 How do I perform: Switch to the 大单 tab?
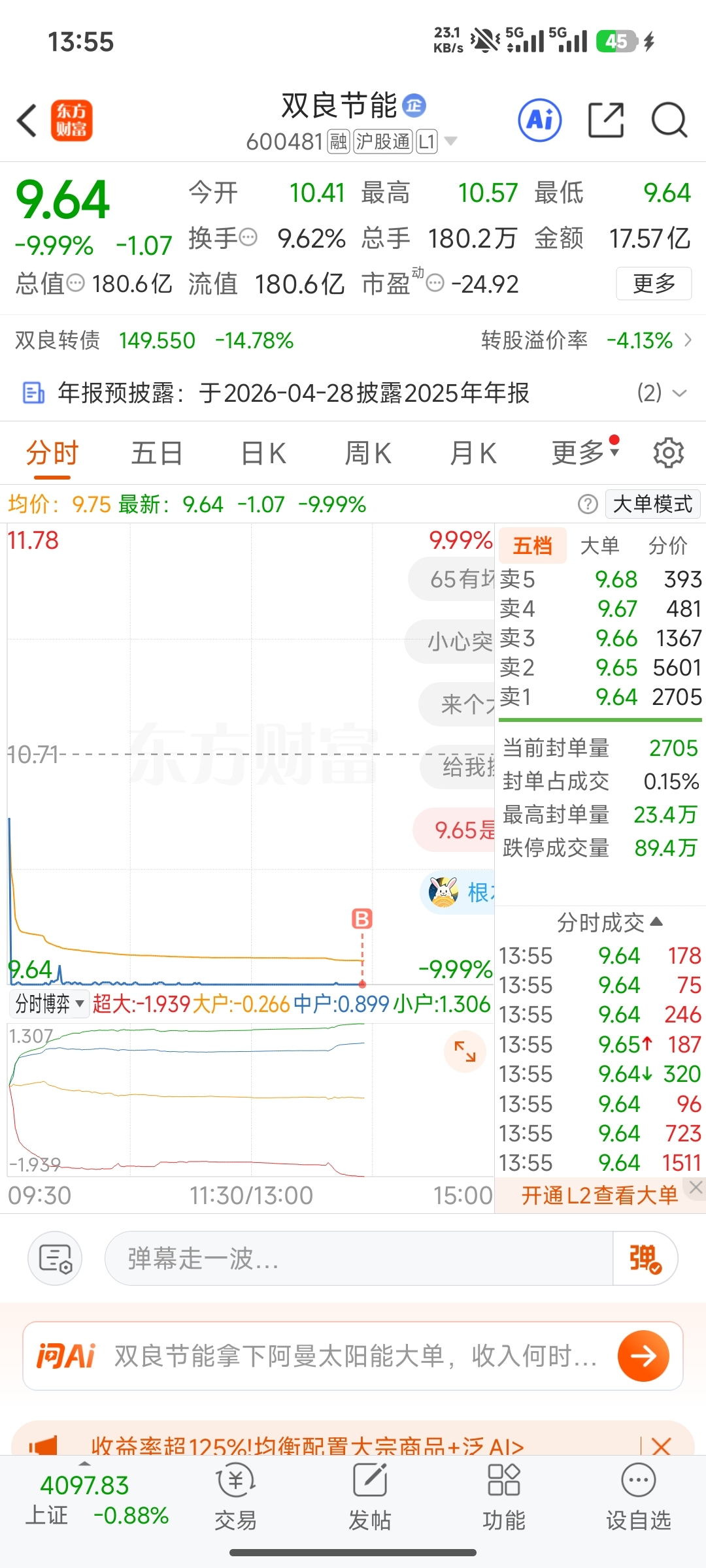(x=600, y=546)
